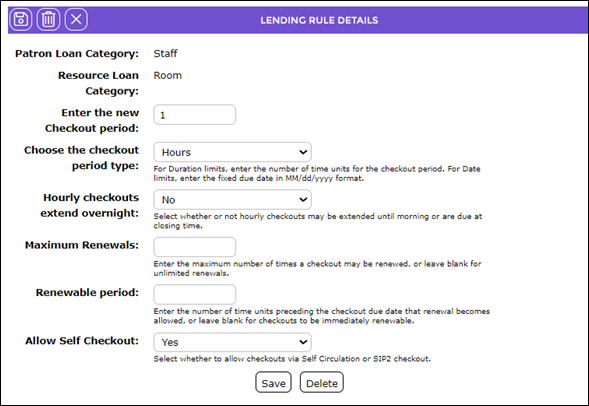Click the new Checkout period input field
The height and width of the screenshot is (406, 589).
[195, 115]
